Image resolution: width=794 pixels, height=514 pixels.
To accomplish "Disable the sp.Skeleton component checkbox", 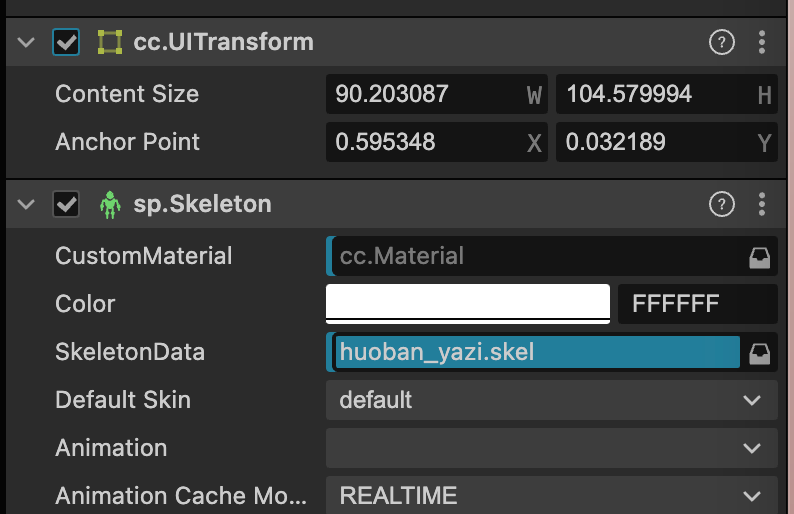I will point(66,204).
